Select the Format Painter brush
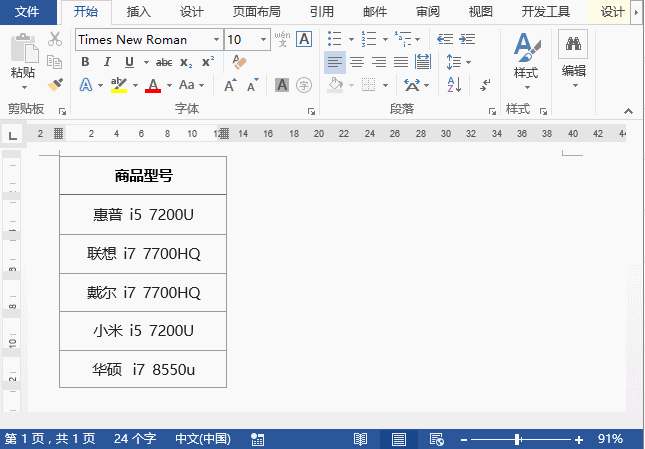645x449 pixels. tap(56, 84)
